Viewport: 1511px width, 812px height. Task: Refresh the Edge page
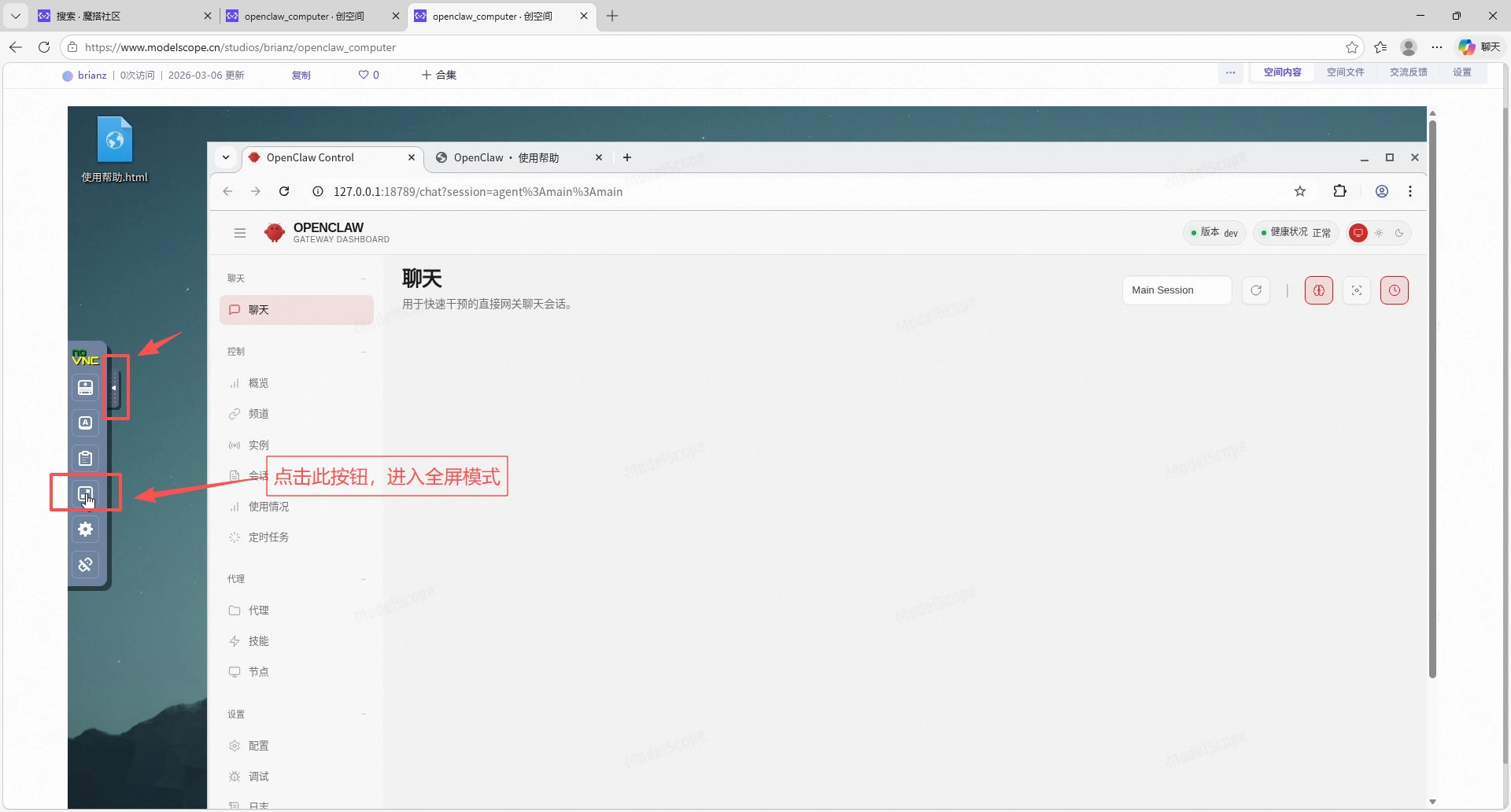[x=44, y=47]
